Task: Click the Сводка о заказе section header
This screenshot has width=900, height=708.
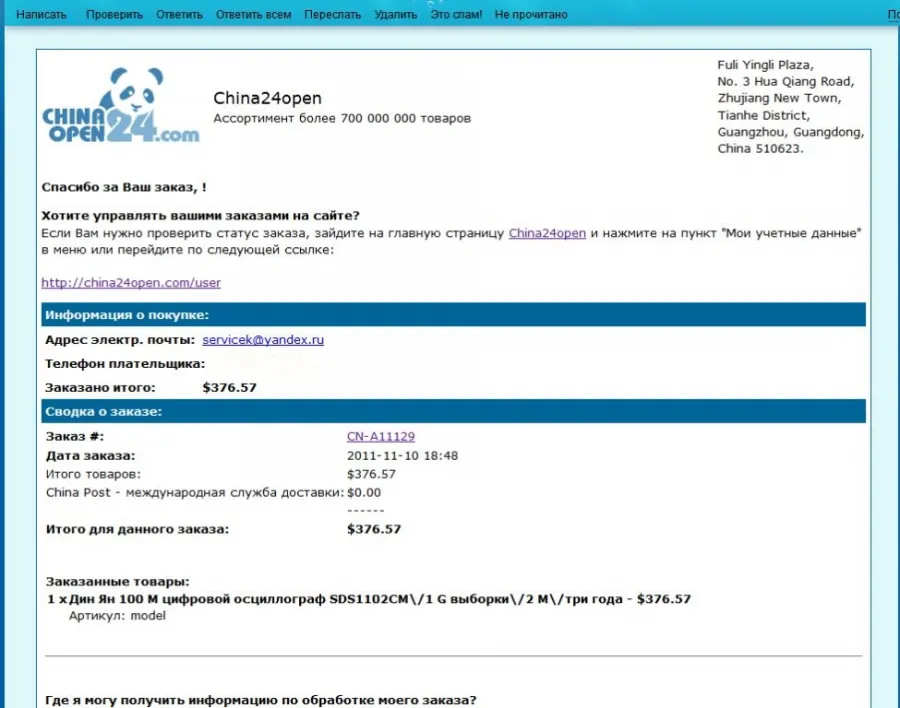Action: (x=453, y=411)
